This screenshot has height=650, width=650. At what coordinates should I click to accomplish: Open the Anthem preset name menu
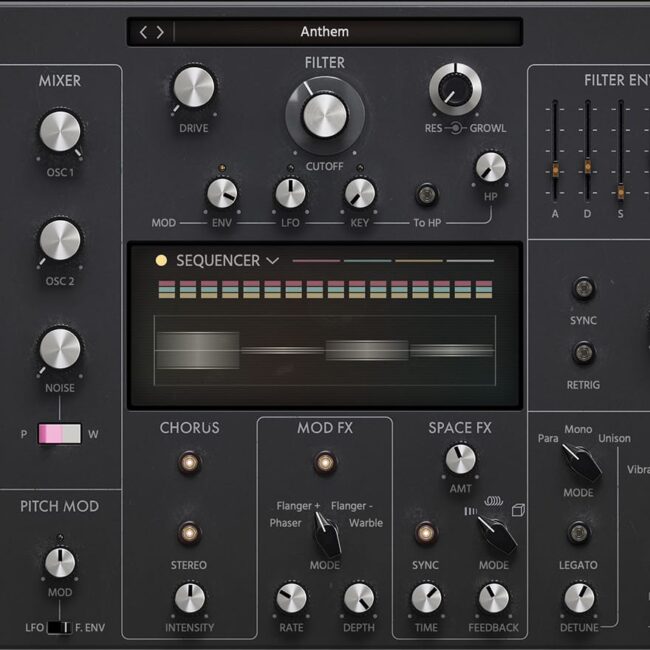coord(325,32)
